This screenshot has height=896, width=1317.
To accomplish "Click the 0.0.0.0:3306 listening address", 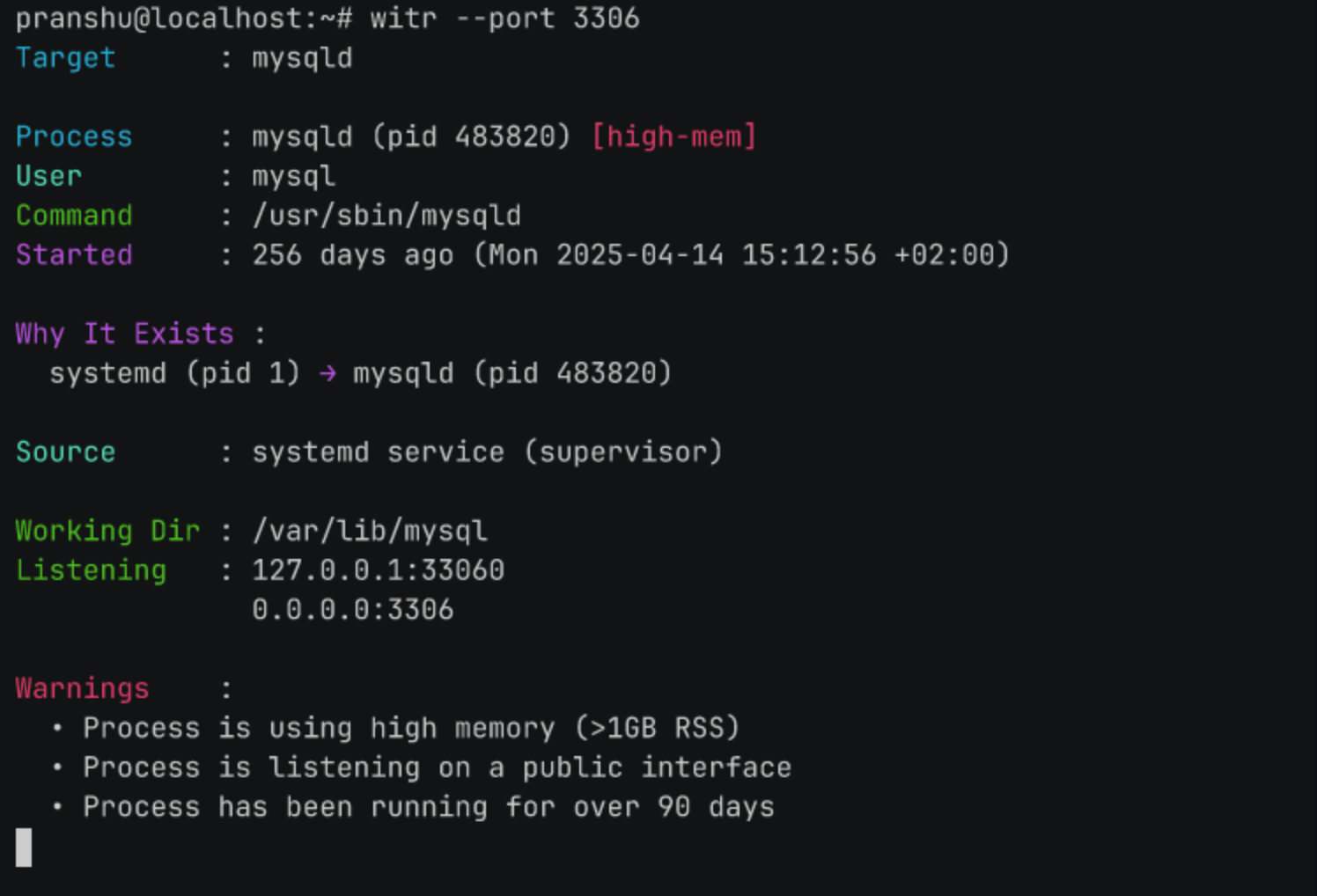I will pyautogui.click(x=353, y=610).
